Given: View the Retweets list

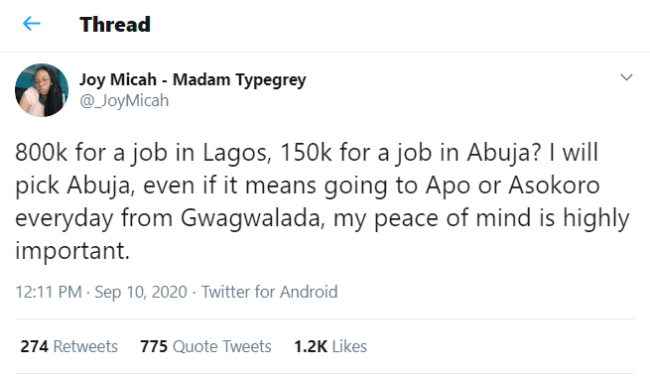Looking at the screenshot, I should point(69,346).
